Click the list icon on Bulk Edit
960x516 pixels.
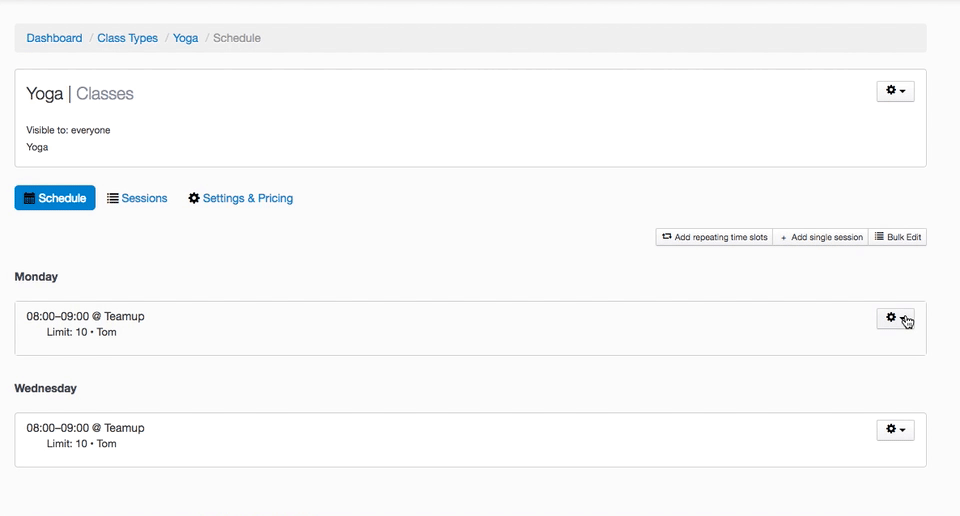point(879,237)
